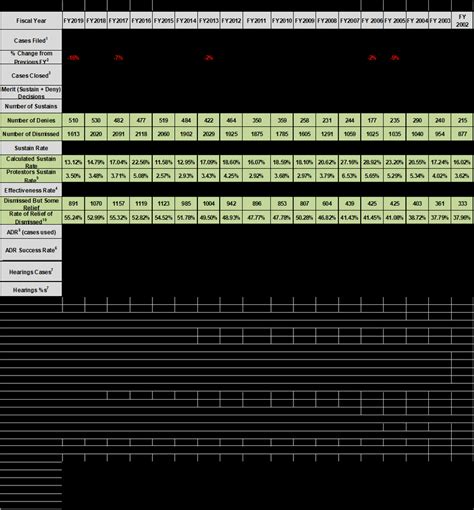Select FY2012 Protestors Sustain Rate 4.25%
The height and width of the screenshot is (510, 474).
coord(231,176)
